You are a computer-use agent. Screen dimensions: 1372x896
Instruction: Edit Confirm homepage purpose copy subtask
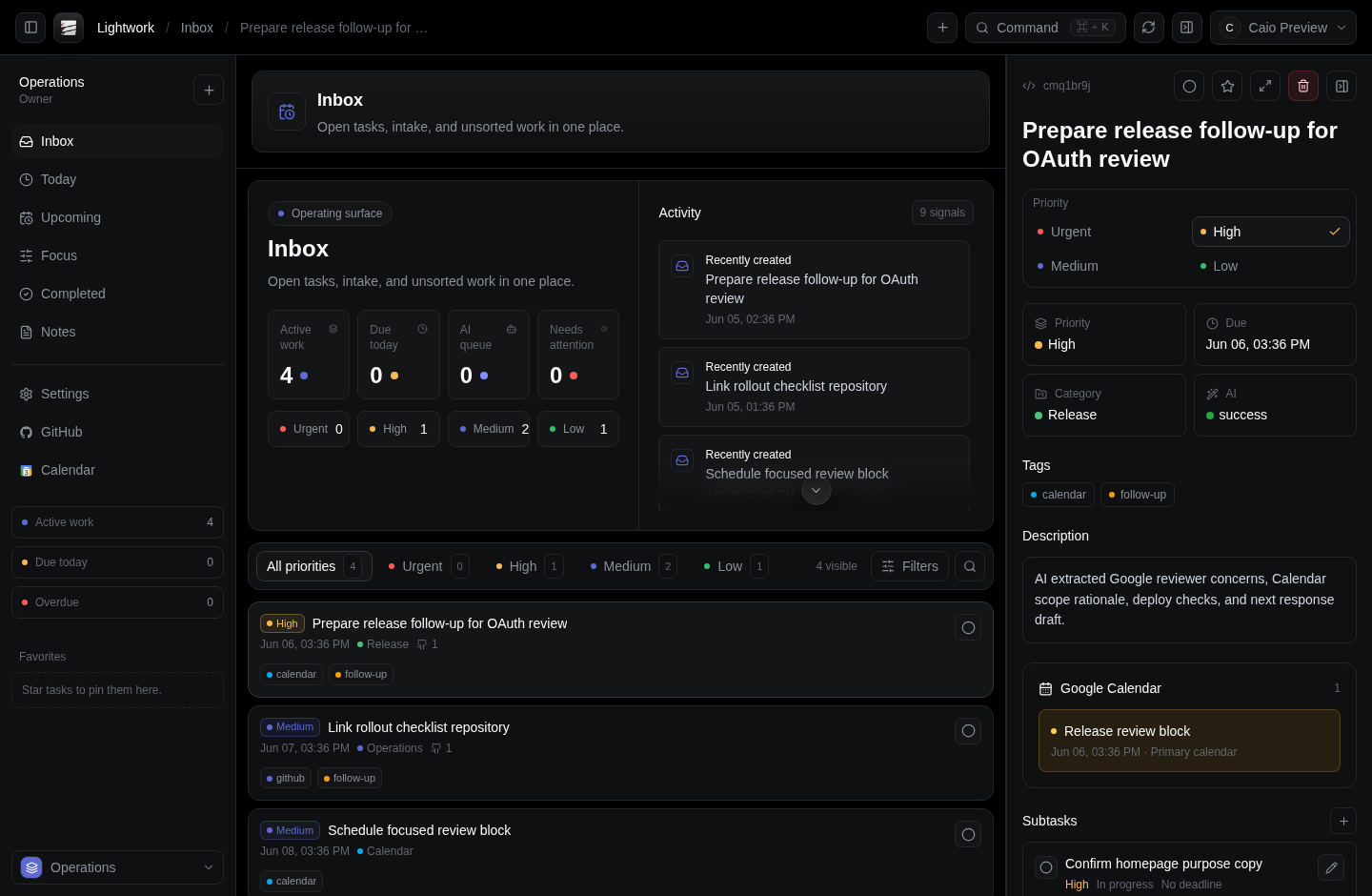point(1331,867)
